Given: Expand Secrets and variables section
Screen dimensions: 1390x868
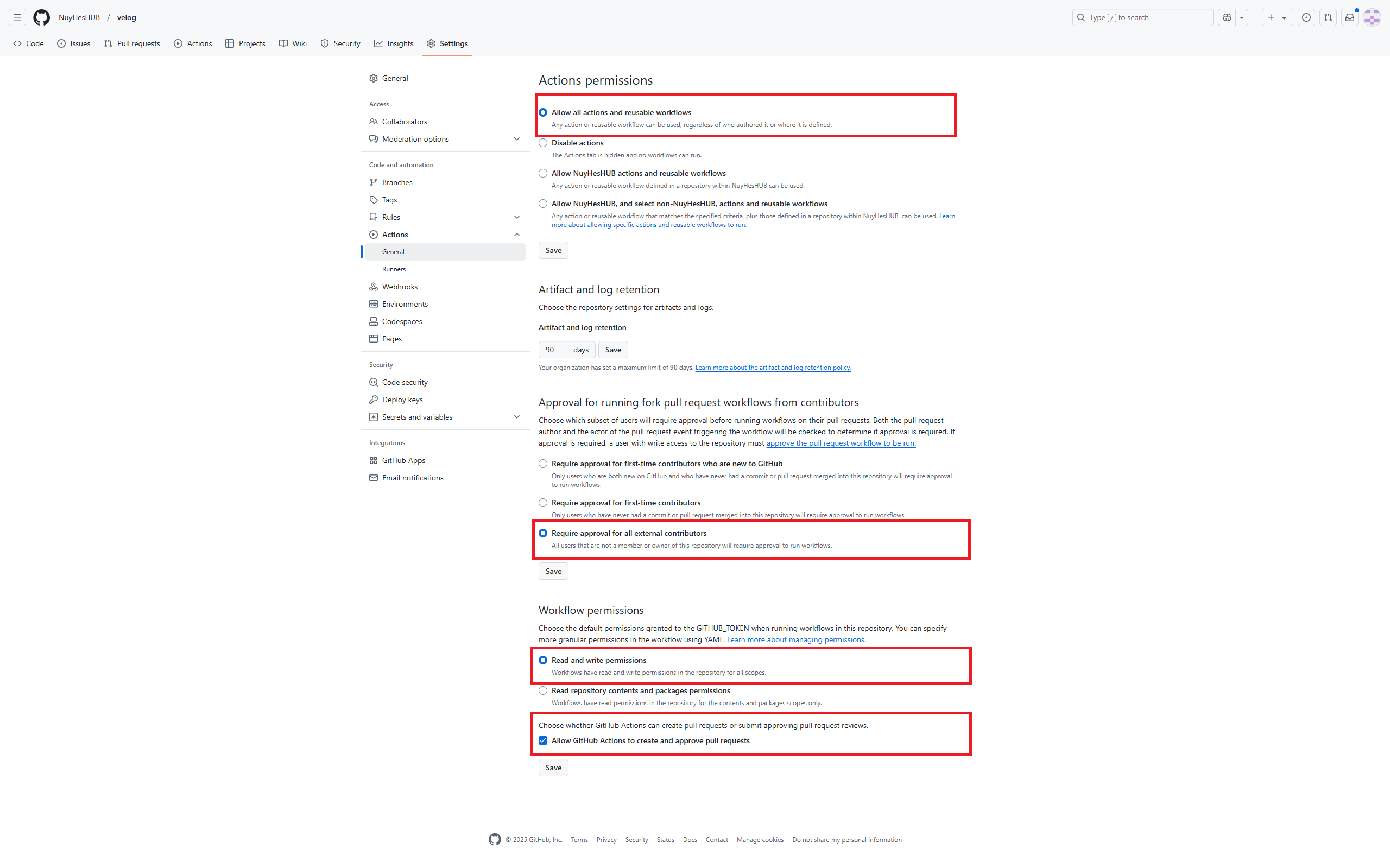Looking at the screenshot, I should coord(445,417).
